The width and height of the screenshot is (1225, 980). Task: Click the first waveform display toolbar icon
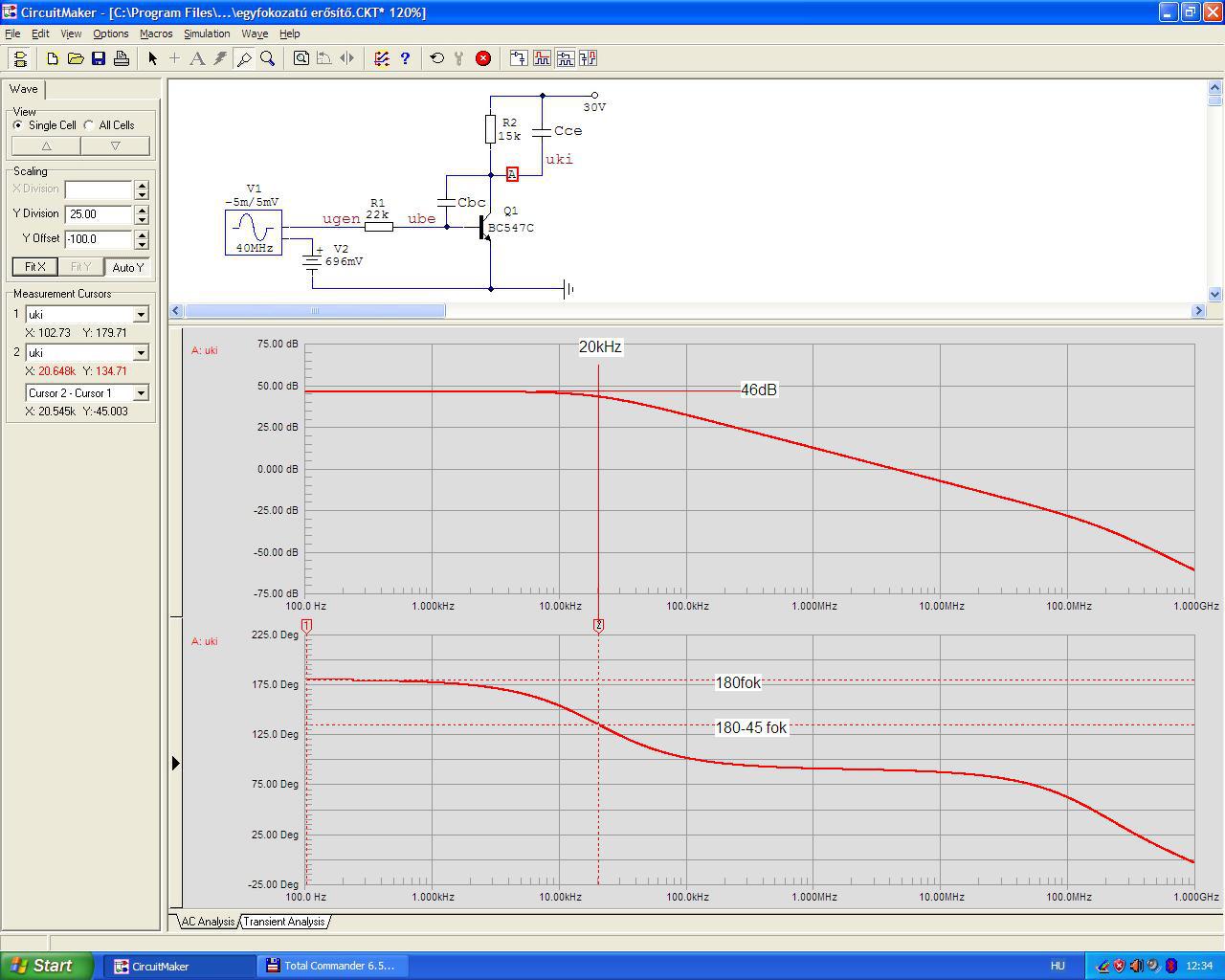(519, 58)
